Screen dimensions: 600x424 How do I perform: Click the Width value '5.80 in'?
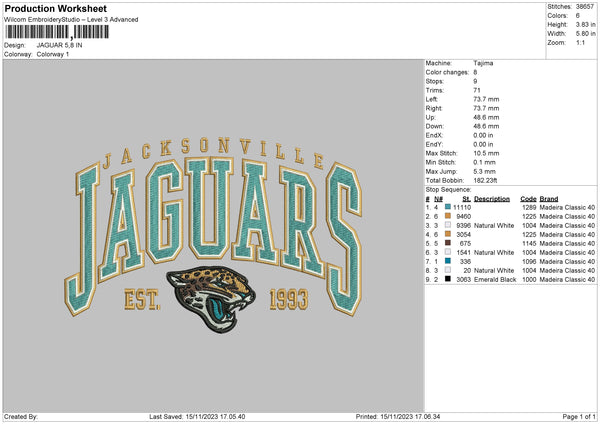pyautogui.click(x=586, y=34)
